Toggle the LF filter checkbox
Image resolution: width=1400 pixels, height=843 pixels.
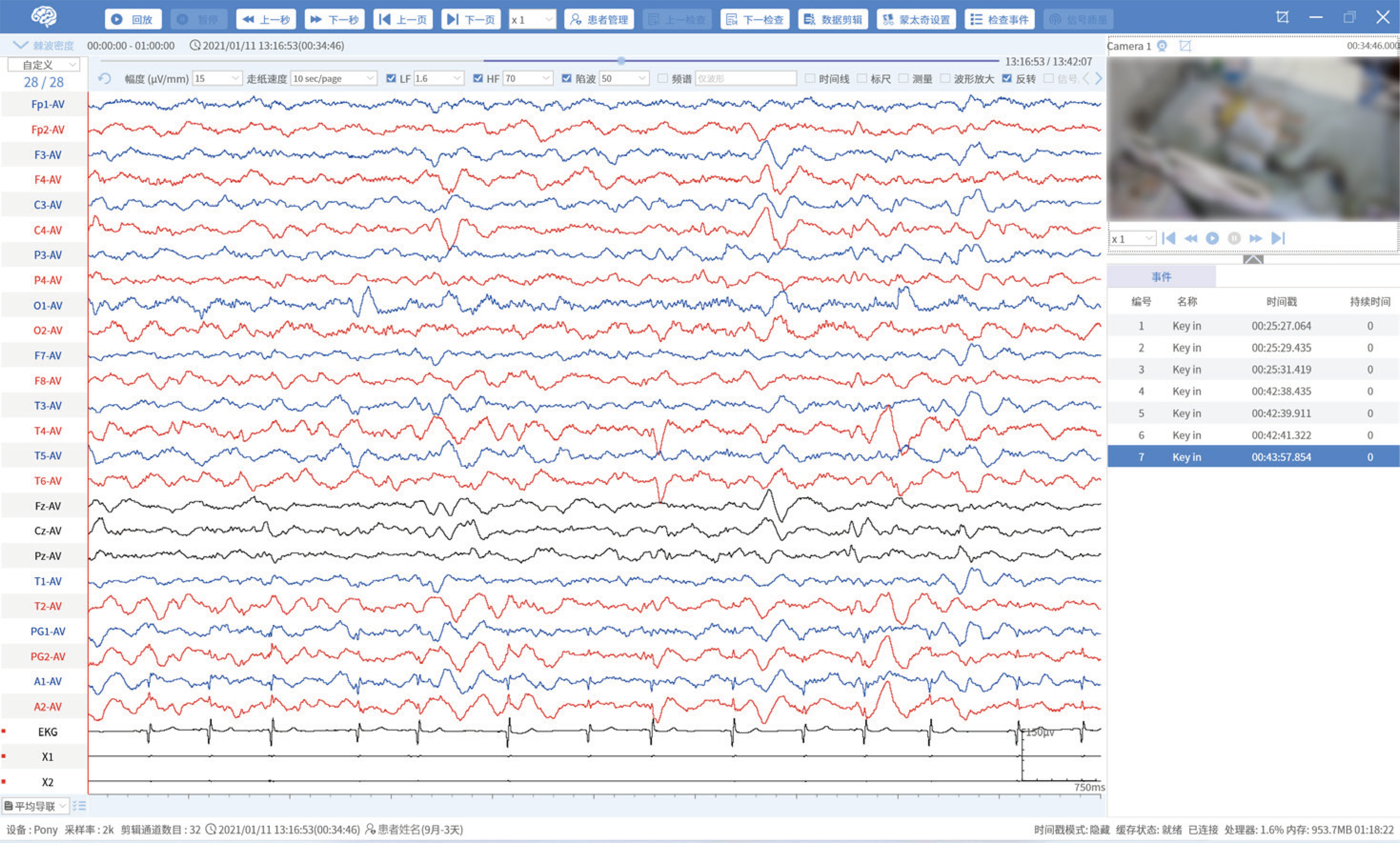(391, 78)
